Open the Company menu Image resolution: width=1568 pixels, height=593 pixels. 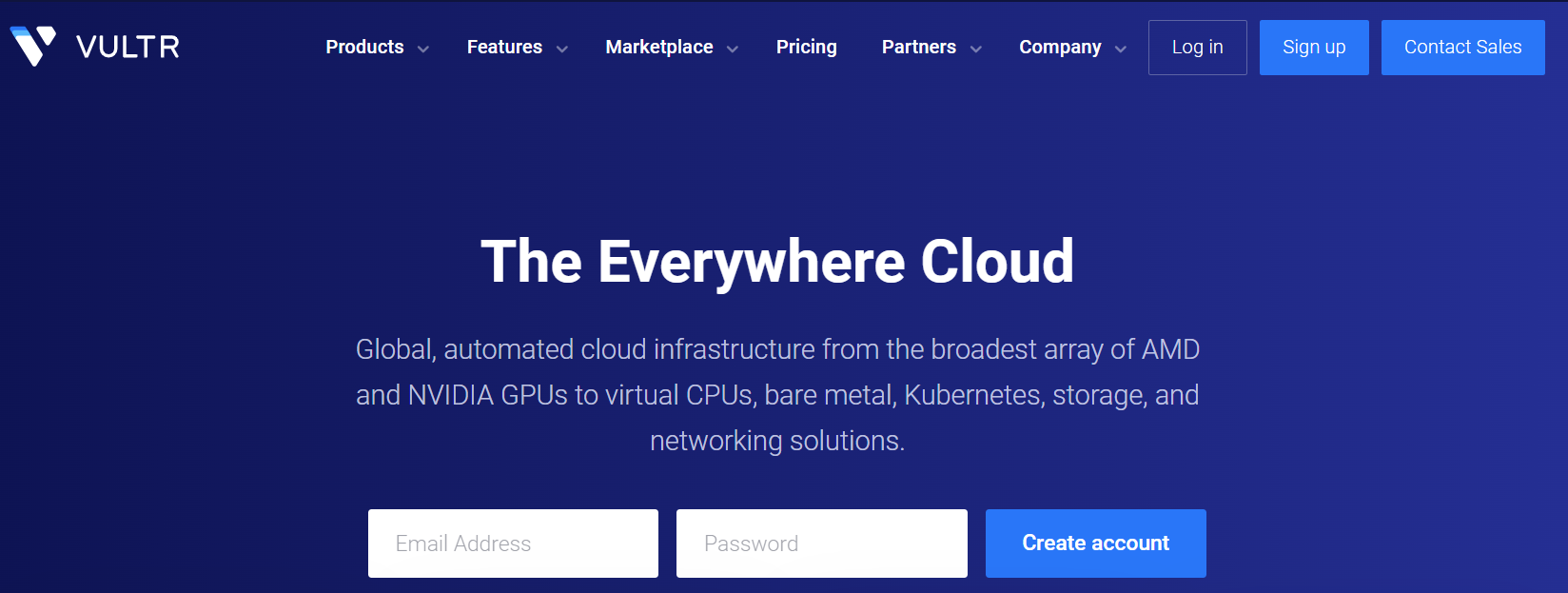(x=1060, y=47)
